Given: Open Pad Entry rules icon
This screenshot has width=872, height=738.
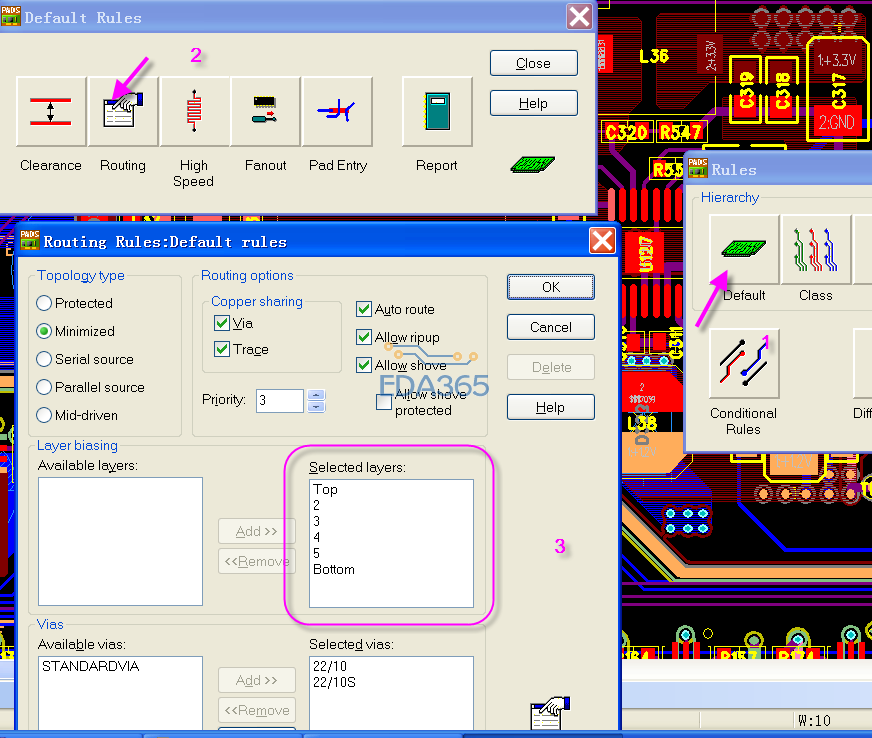Looking at the screenshot, I should [337, 111].
